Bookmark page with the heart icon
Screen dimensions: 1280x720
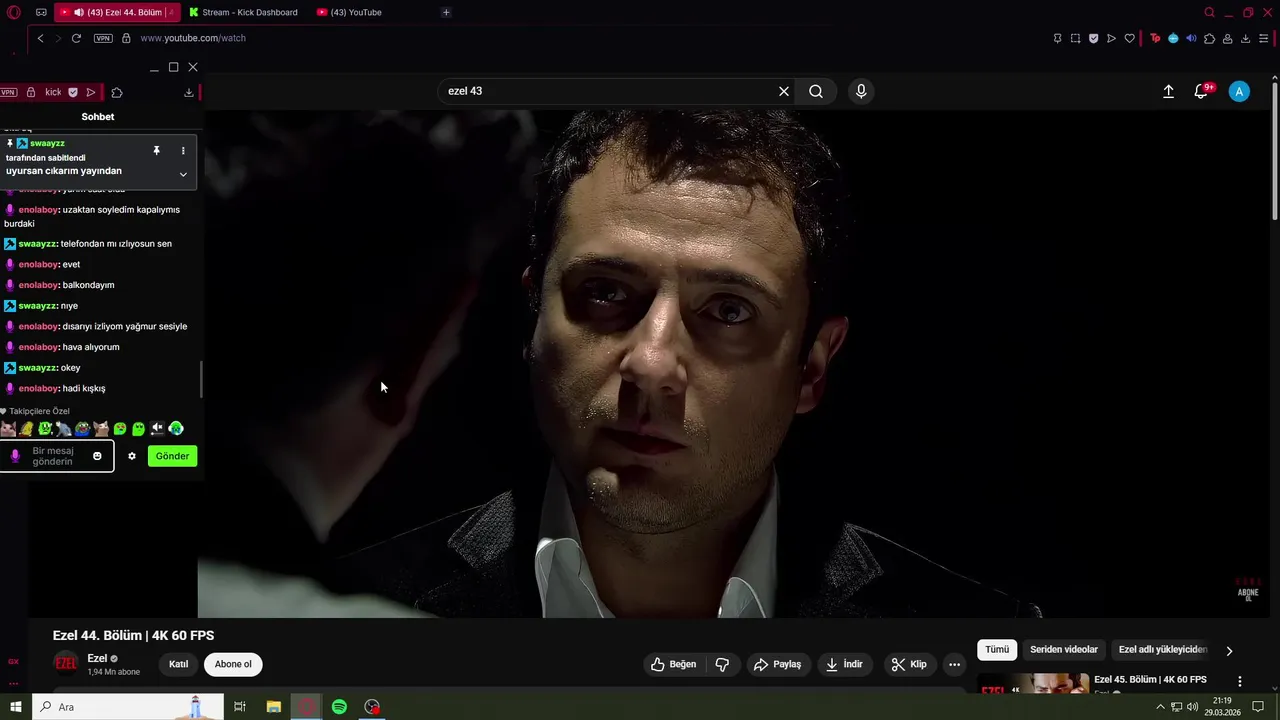point(1129,38)
